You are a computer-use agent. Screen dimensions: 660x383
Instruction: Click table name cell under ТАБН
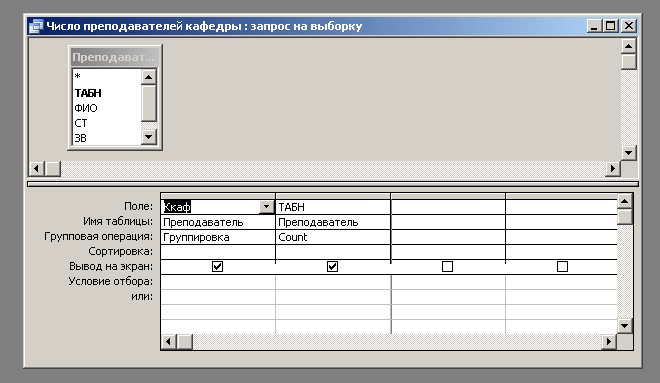pyautogui.click(x=333, y=222)
